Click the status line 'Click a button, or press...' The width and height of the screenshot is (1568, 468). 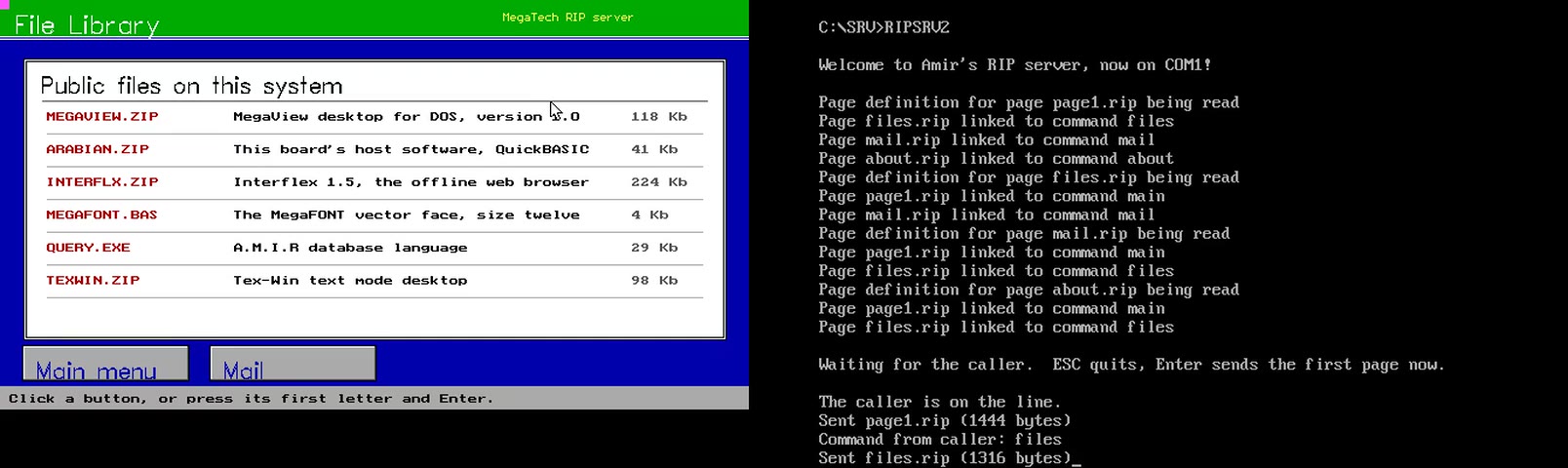[x=251, y=399]
